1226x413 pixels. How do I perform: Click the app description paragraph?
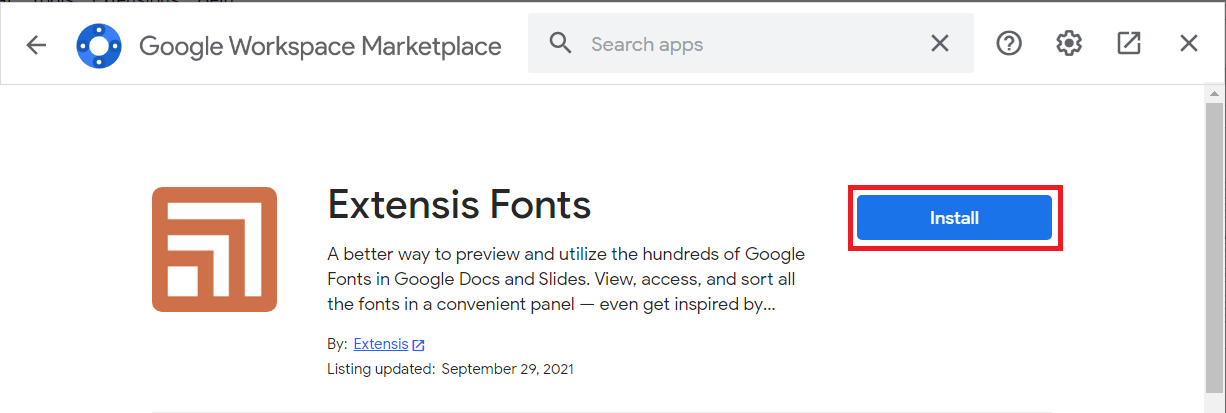566,278
